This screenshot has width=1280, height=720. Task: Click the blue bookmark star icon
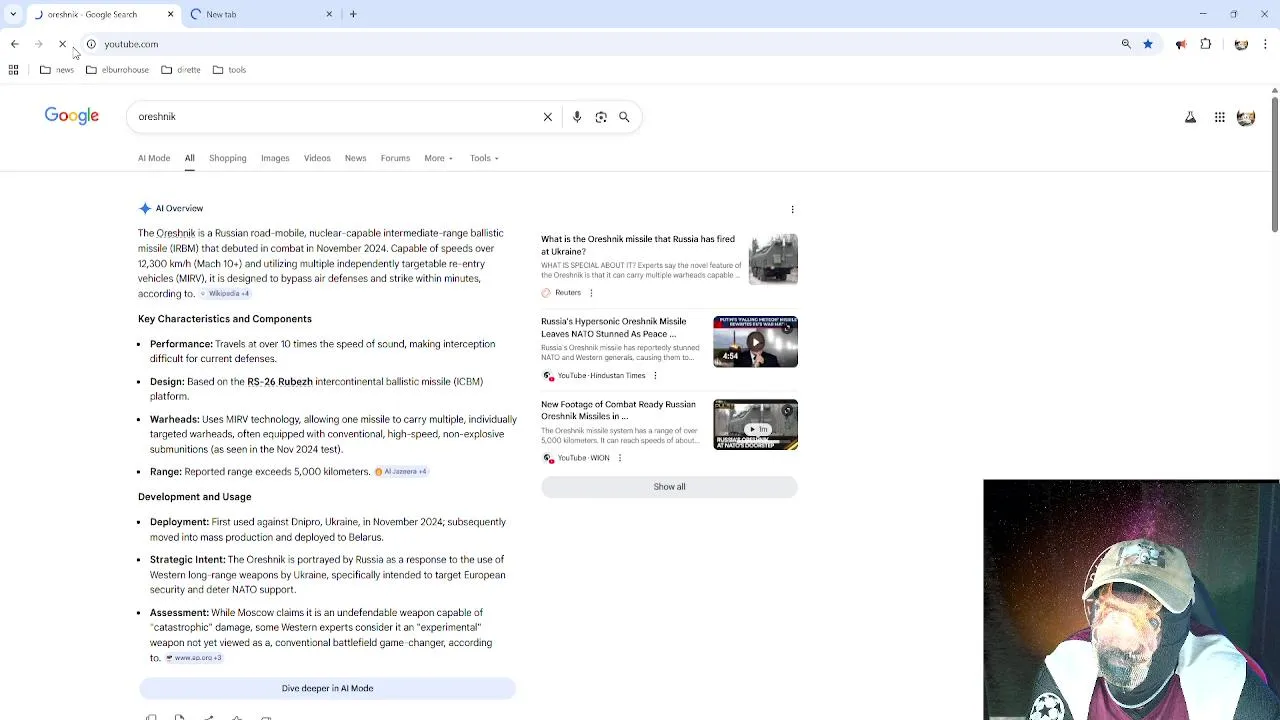[x=1148, y=44]
